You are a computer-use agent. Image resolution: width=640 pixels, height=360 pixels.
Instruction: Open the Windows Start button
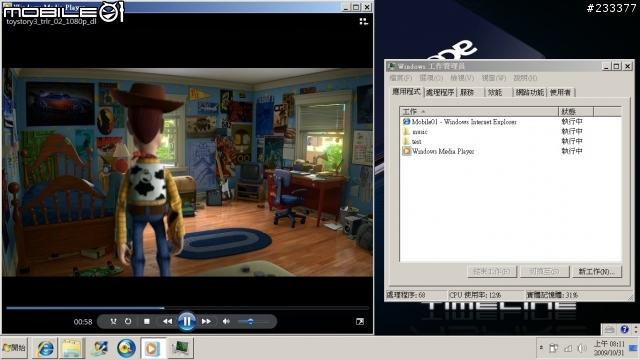coord(14,348)
